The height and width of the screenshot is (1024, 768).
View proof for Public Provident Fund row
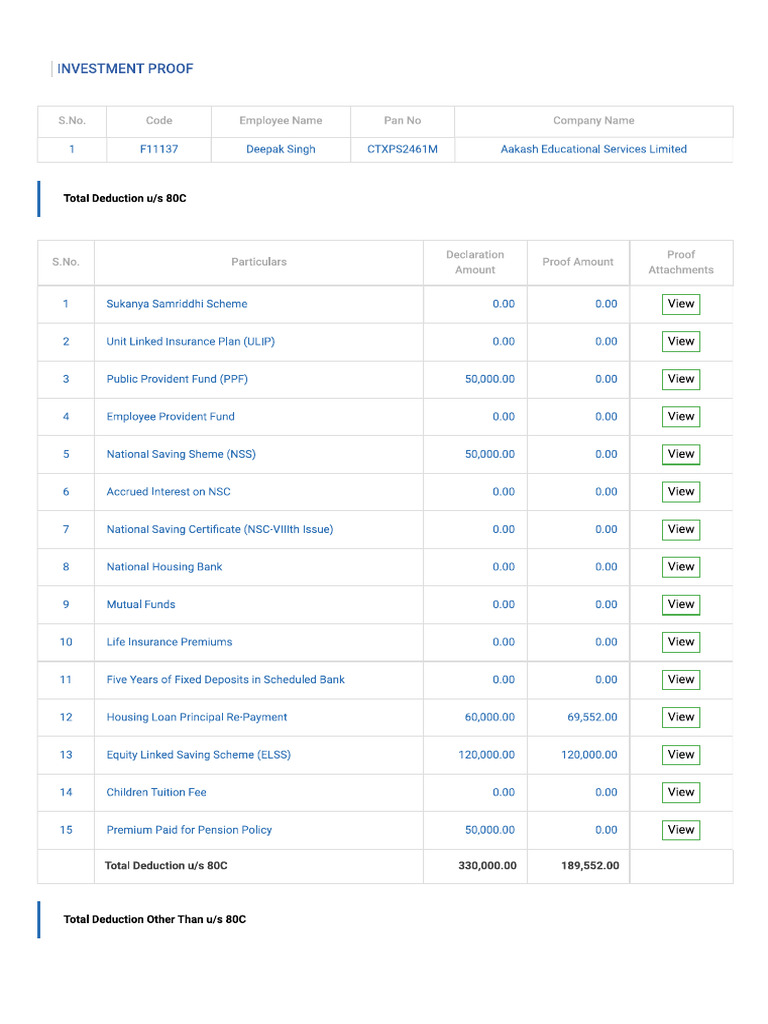click(x=681, y=379)
